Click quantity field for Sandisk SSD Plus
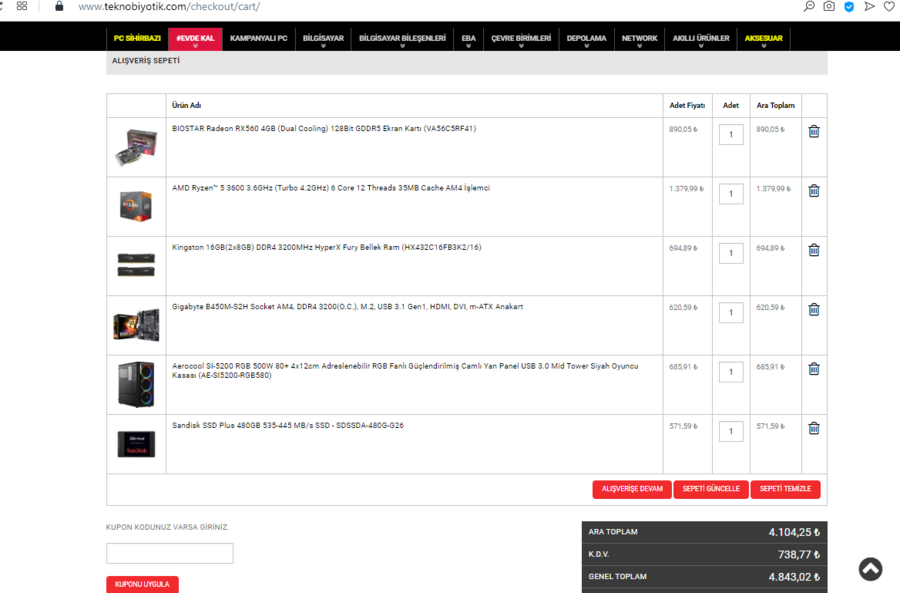The width and height of the screenshot is (900, 593). pos(731,432)
